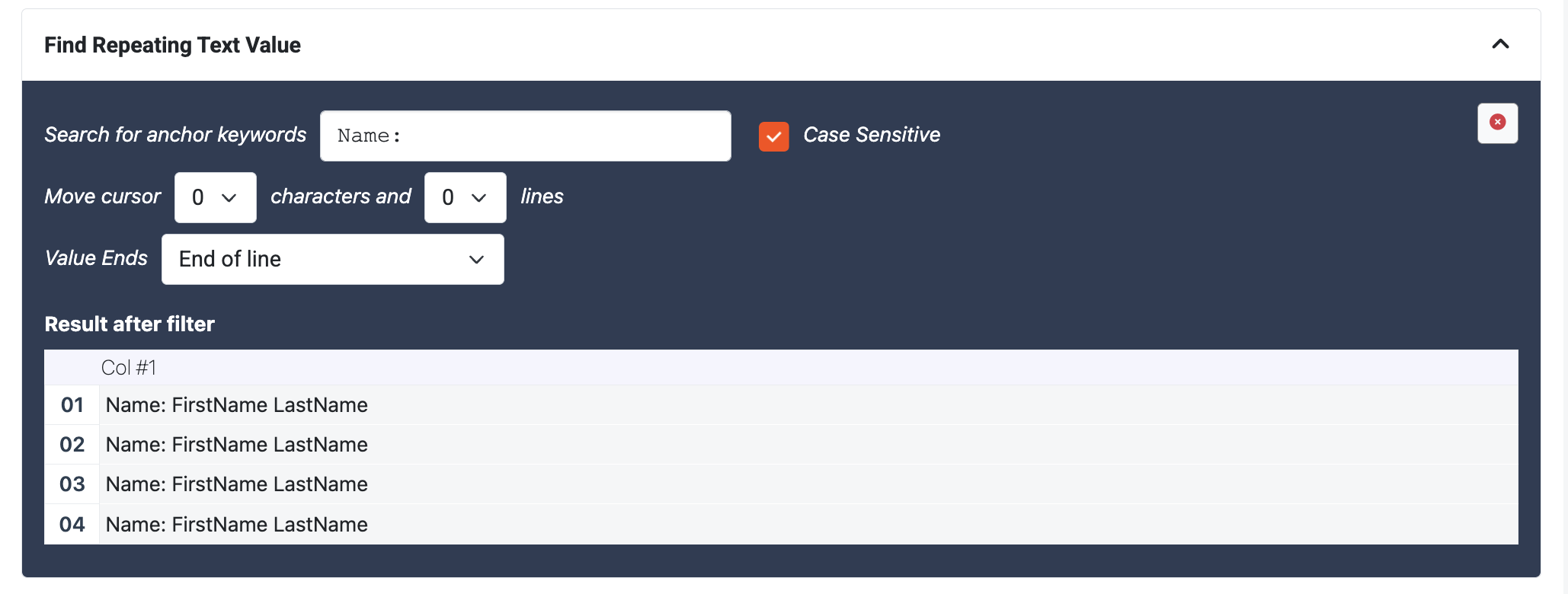Click the Find Repeating Text Value title

click(172, 45)
